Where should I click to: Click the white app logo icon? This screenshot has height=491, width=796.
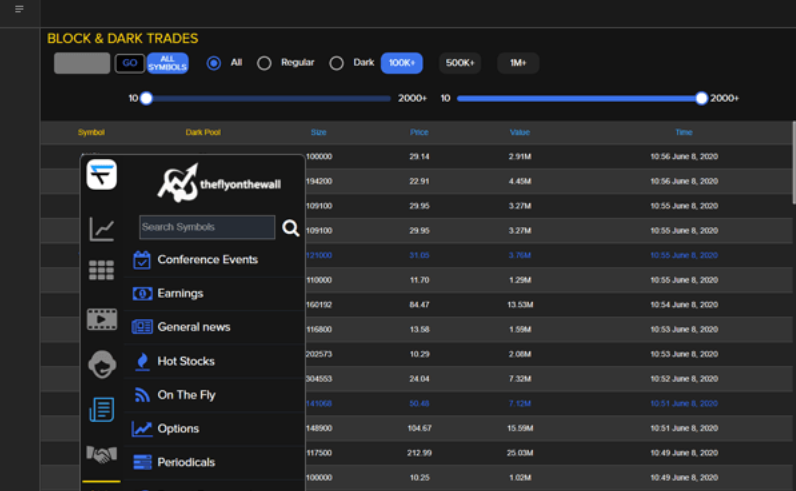[x=101, y=175]
